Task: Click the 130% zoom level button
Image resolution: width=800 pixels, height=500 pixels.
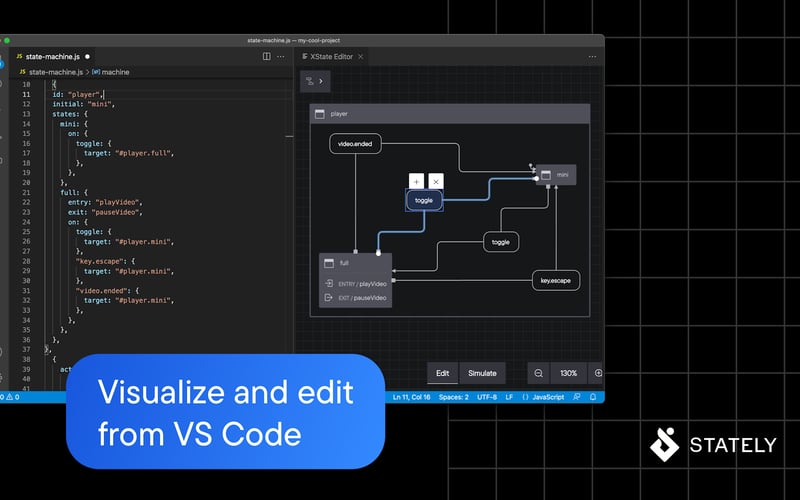Action: (568, 373)
